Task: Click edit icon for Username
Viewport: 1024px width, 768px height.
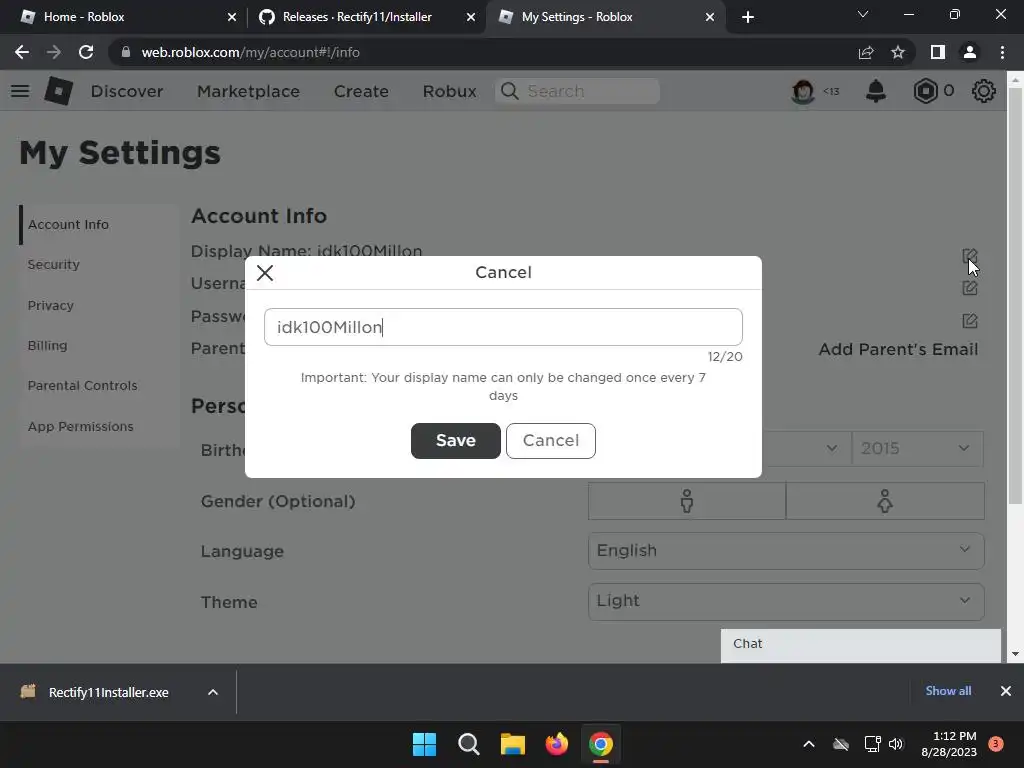Action: 970,288
